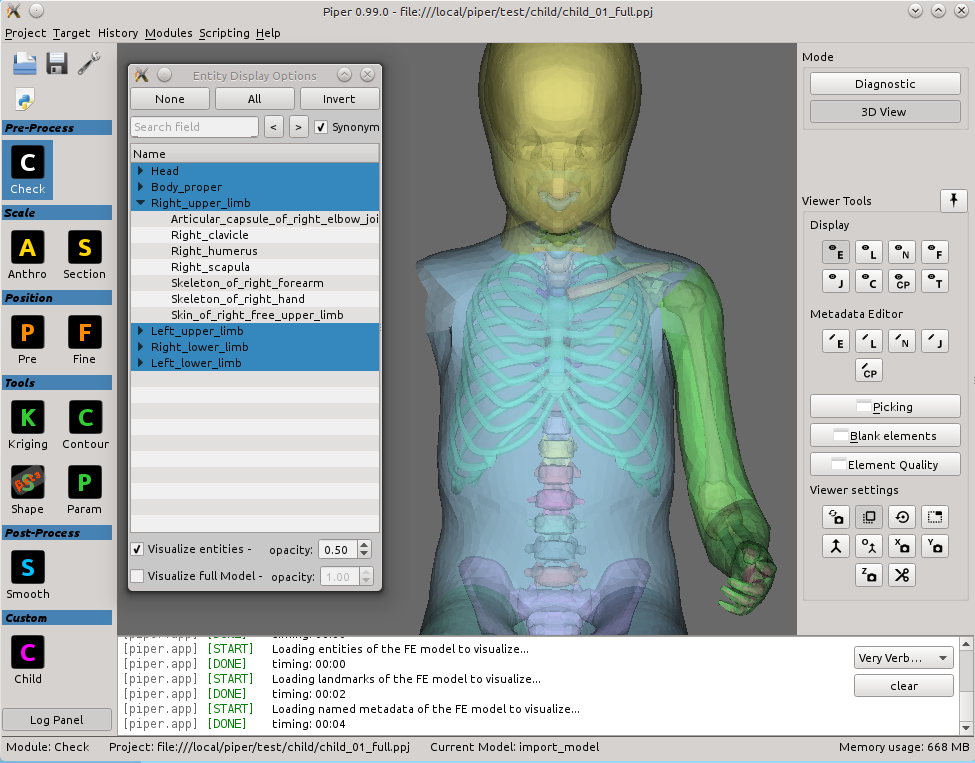Click the save project floppy icon
This screenshot has height=763, width=975.
coord(57,64)
